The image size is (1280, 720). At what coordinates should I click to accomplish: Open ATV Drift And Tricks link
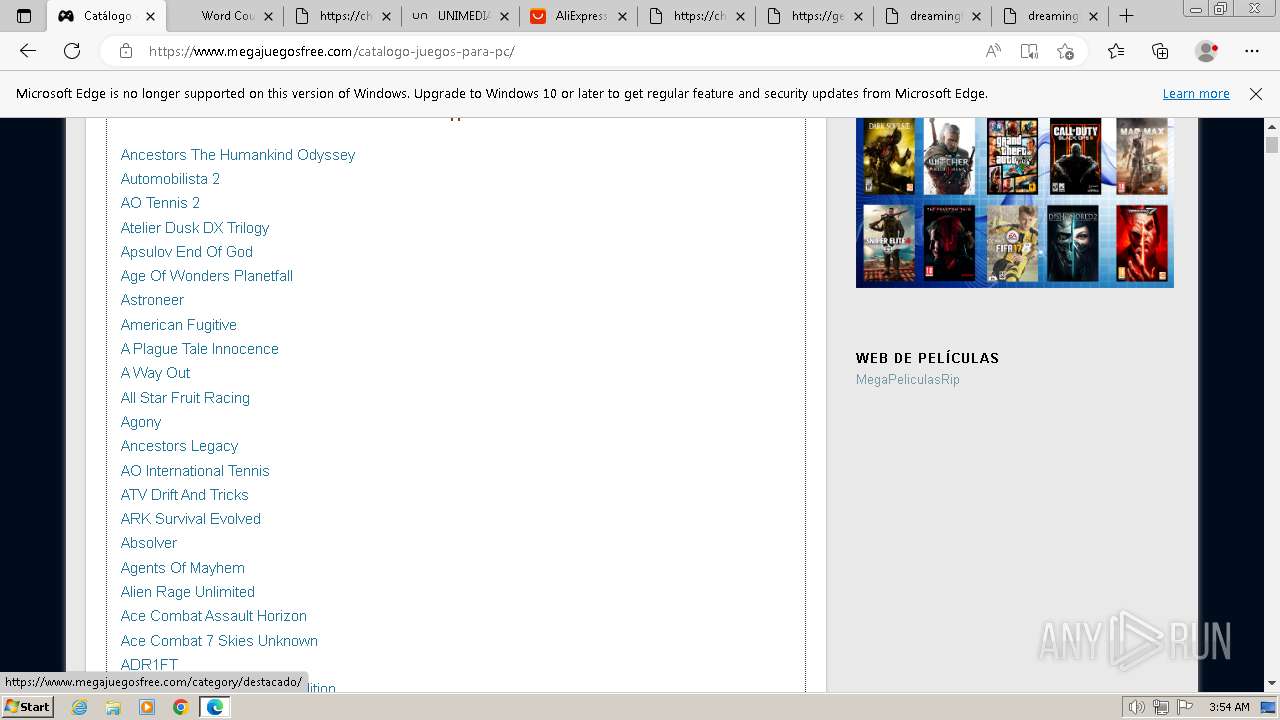pos(185,495)
